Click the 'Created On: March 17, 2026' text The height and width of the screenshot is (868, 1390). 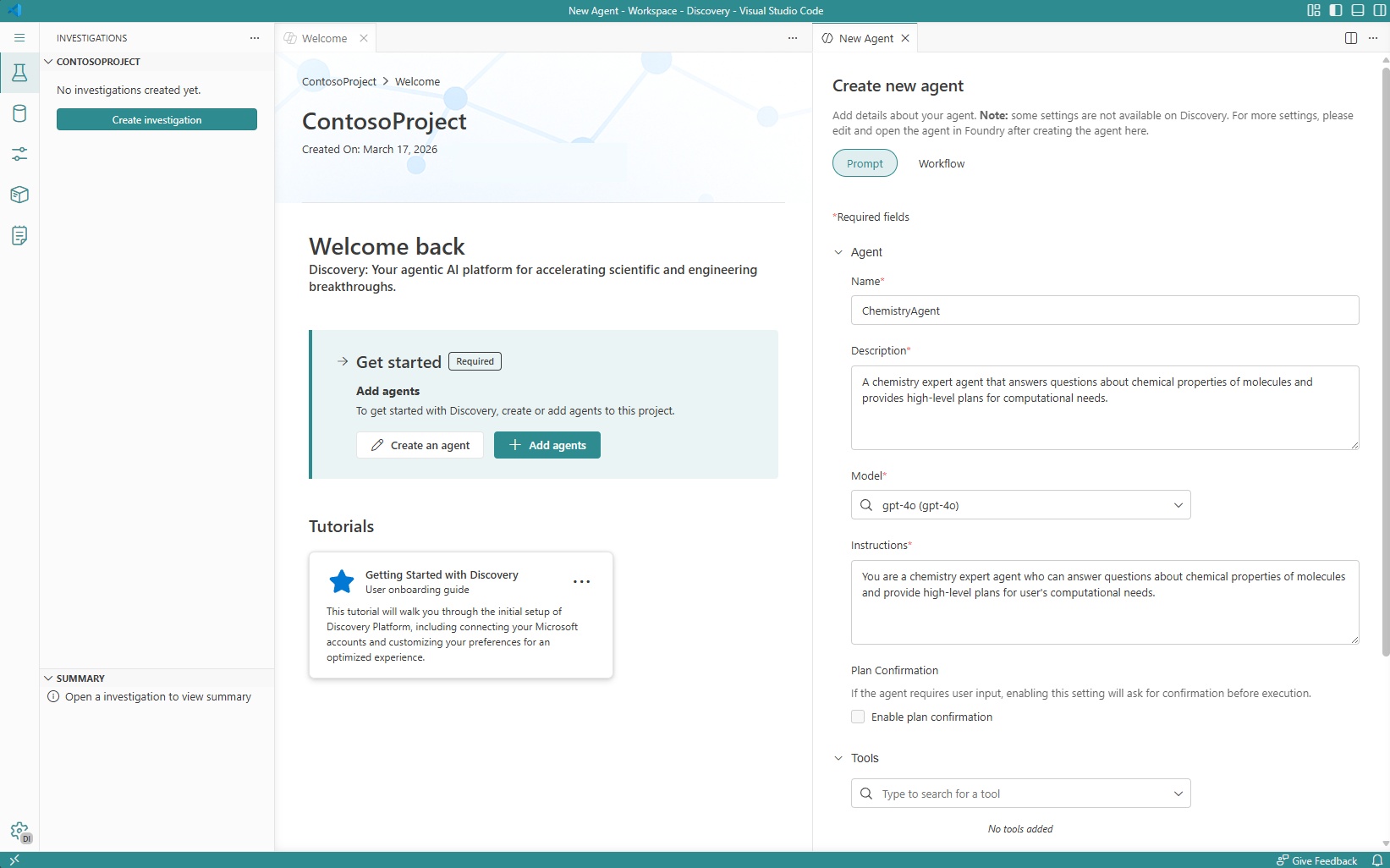pos(370,149)
